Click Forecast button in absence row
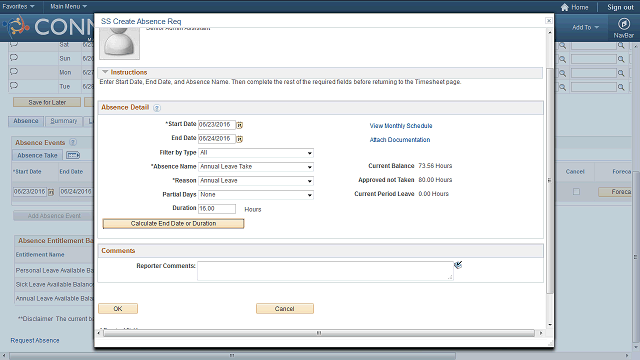Screen dimensions: 640x360 [x=615, y=192]
